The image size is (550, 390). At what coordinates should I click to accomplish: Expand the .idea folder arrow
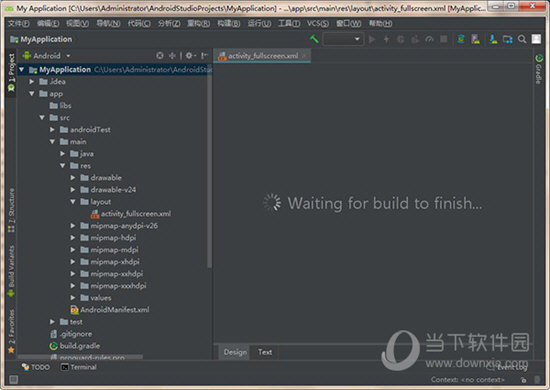click(32, 81)
